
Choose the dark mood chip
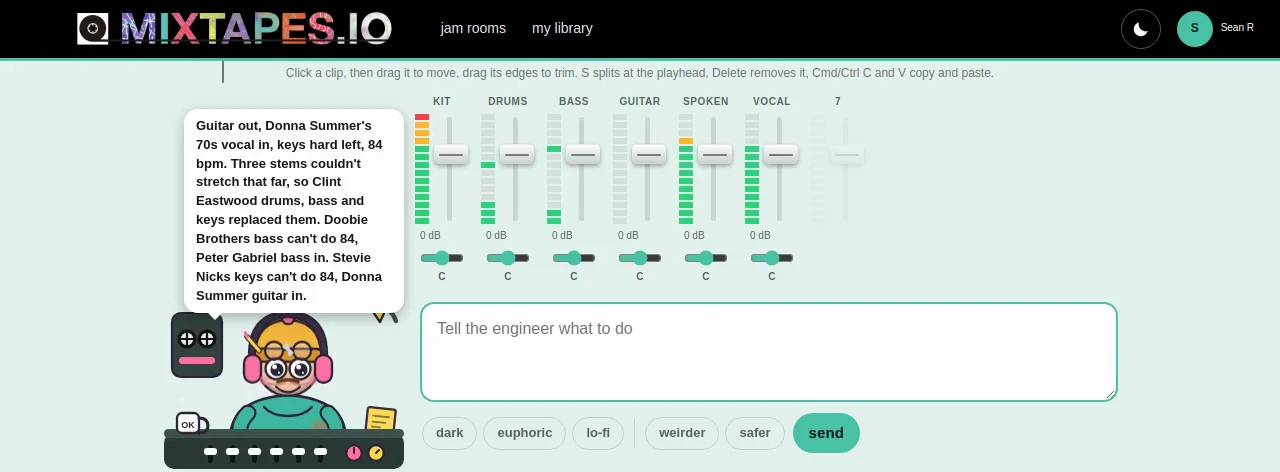coord(450,433)
